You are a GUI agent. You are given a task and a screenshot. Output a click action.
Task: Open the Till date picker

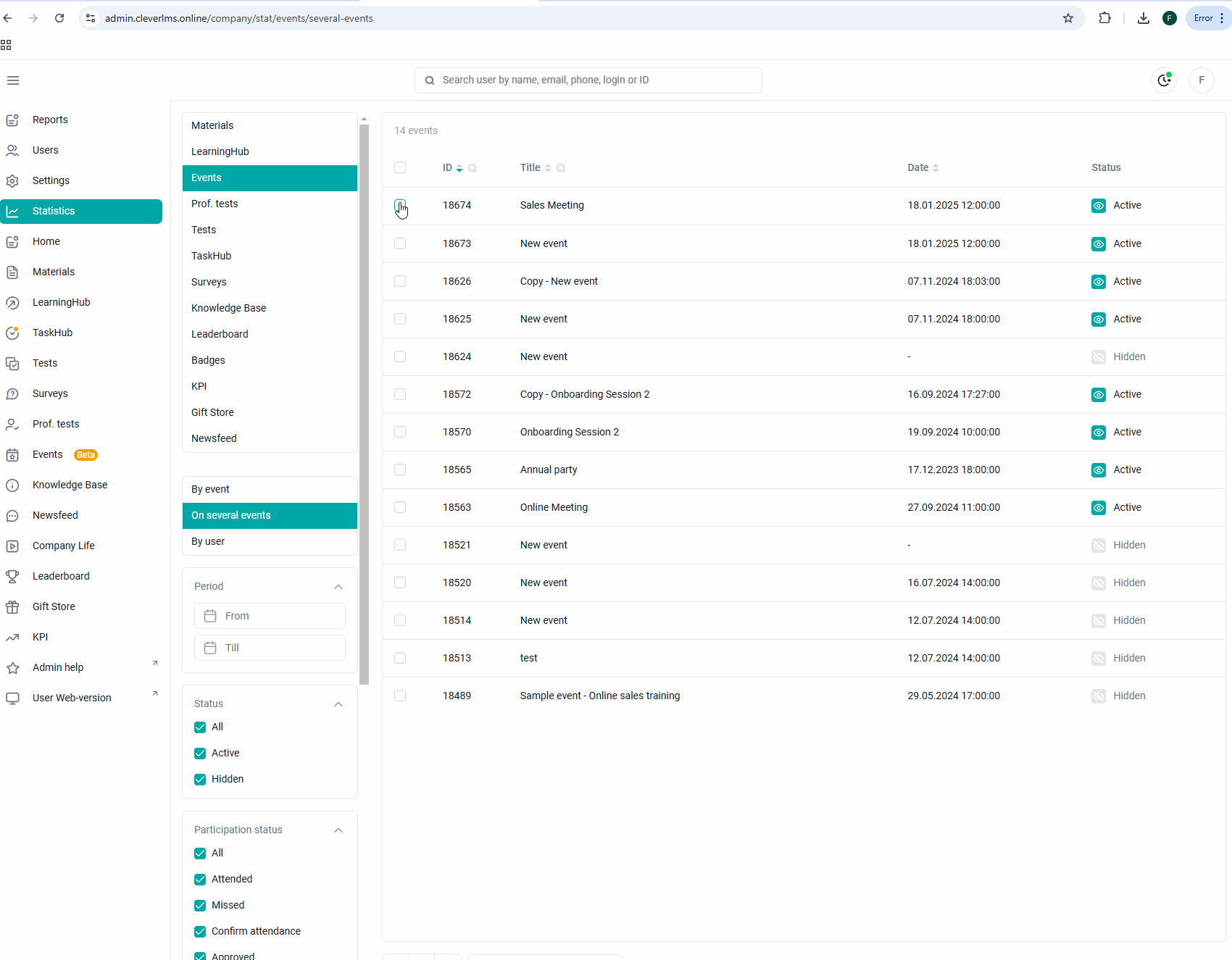pyautogui.click(x=270, y=648)
